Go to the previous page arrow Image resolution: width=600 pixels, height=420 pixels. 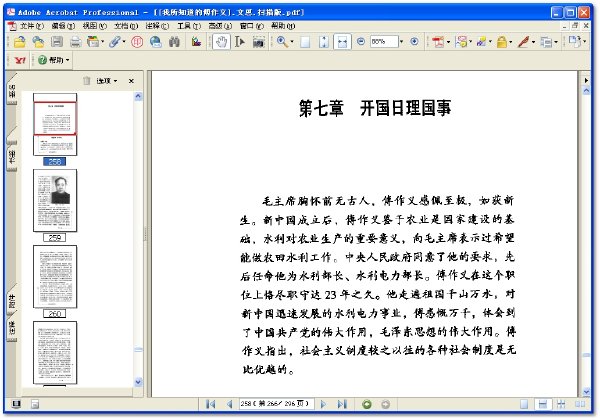coord(229,404)
